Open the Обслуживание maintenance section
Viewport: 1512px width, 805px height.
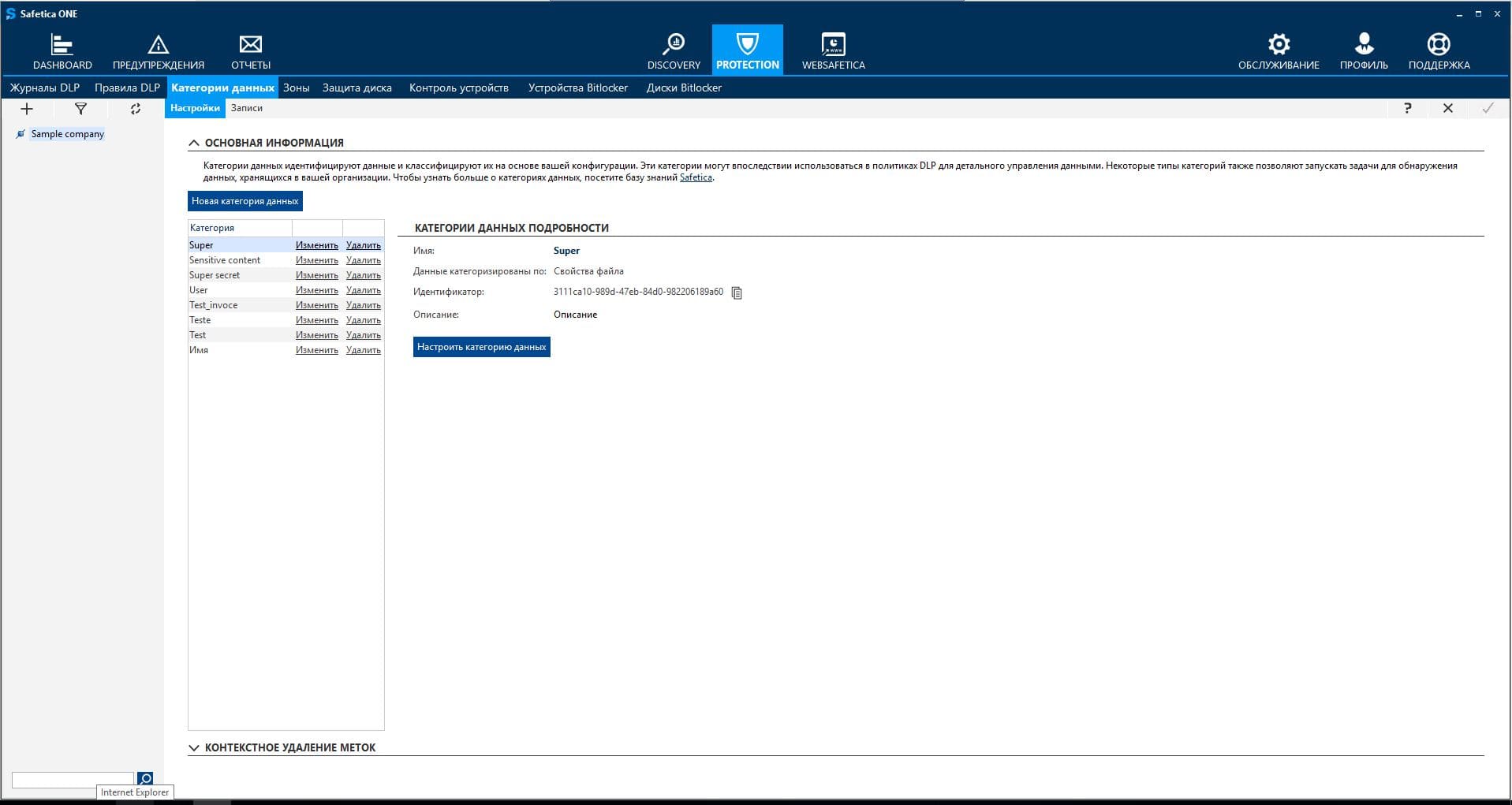coord(1278,51)
